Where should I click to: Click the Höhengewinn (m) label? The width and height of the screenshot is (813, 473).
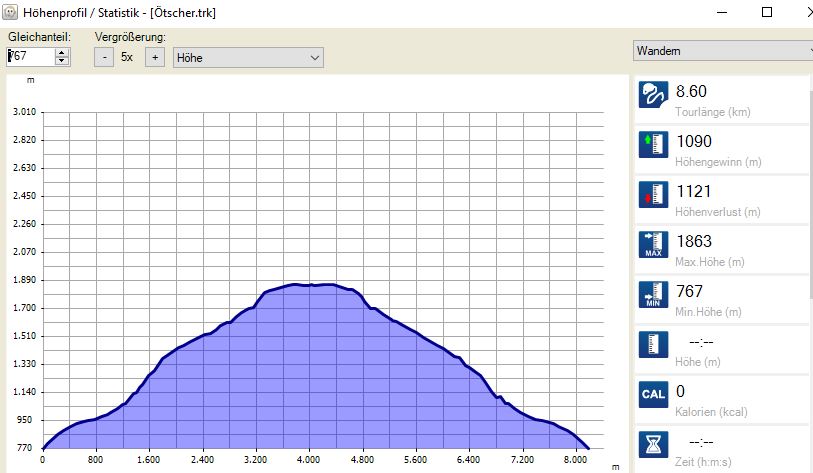click(718, 162)
